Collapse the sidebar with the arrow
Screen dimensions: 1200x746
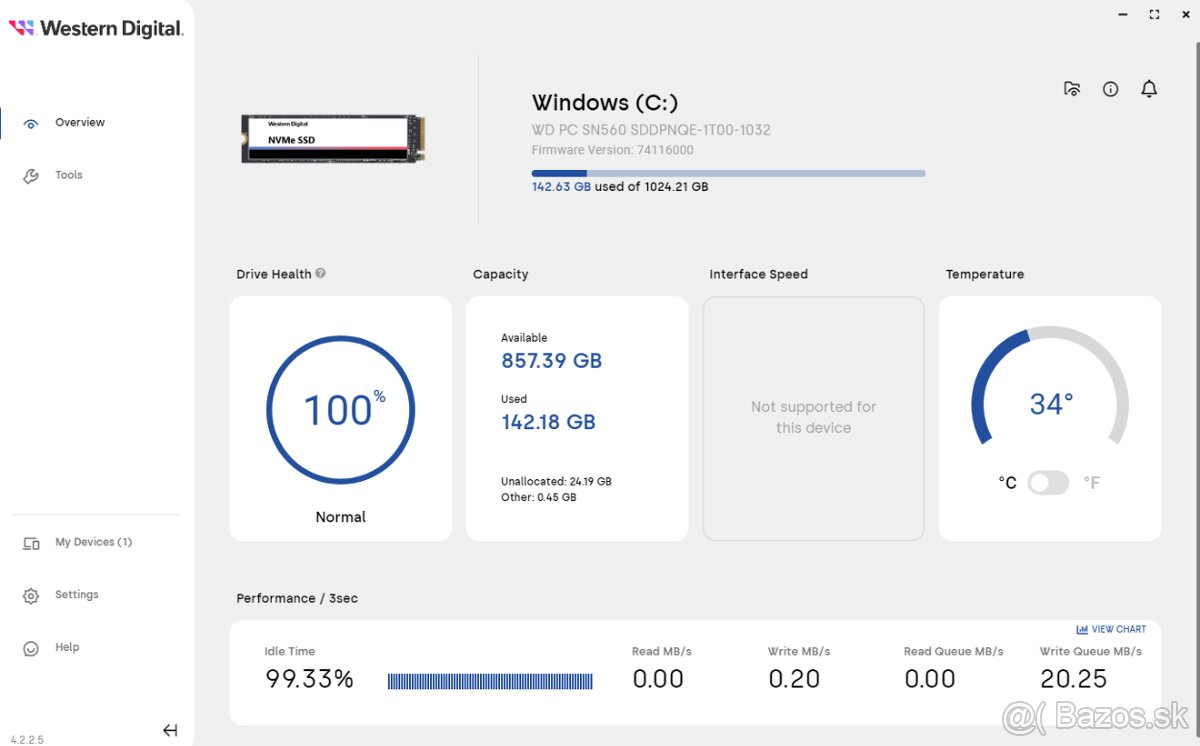coord(170,730)
